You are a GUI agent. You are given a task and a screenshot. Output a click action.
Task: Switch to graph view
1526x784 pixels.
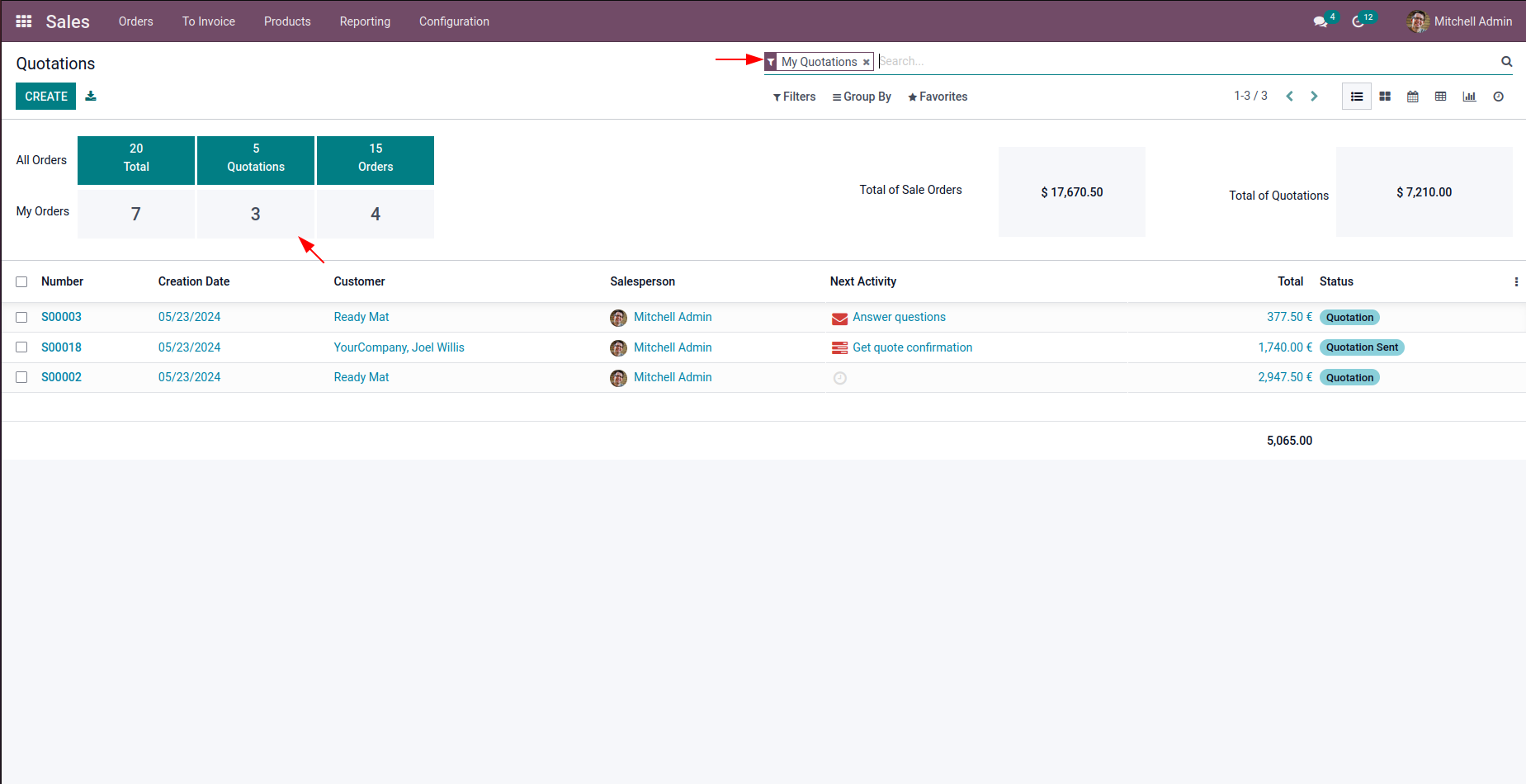click(1469, 97)
